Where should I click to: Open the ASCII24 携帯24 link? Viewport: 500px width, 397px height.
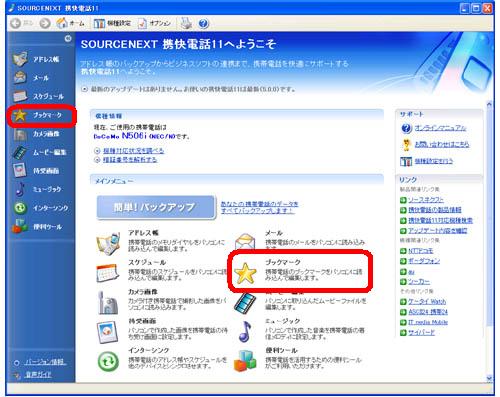coord(428,312)
